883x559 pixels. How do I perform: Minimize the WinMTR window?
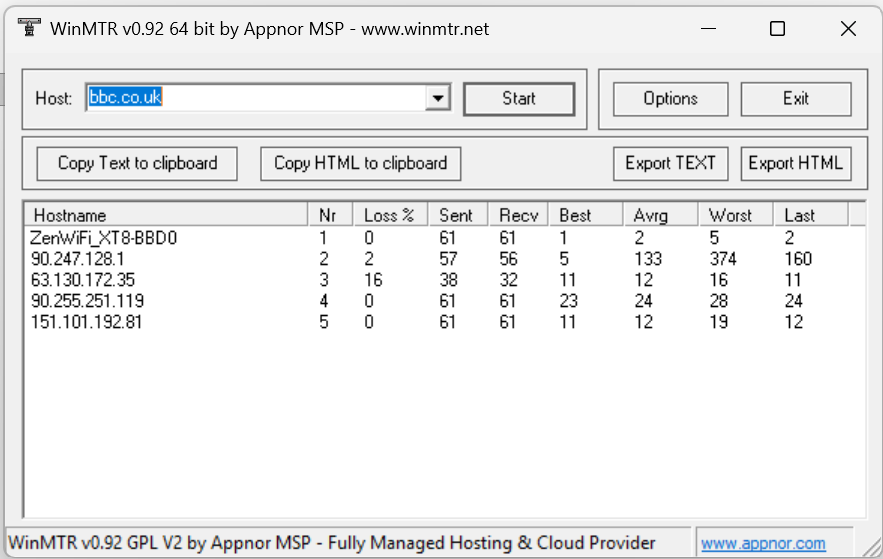pos(708,29)
